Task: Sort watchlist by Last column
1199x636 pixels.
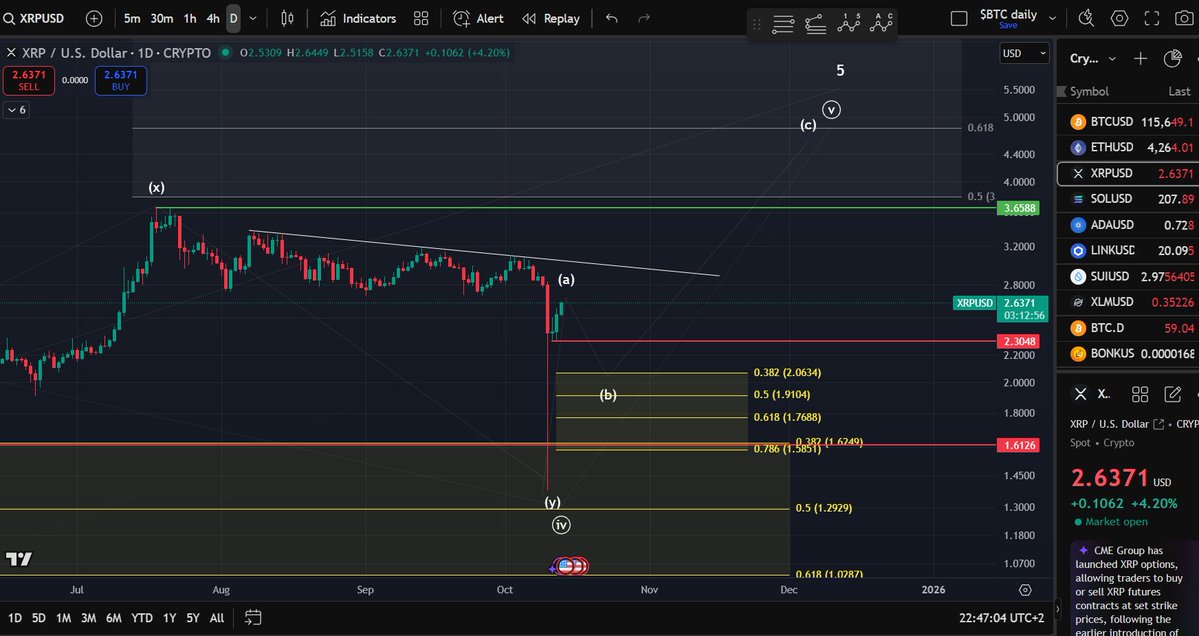Action: pyautogui.click(x=1179, y=91)
